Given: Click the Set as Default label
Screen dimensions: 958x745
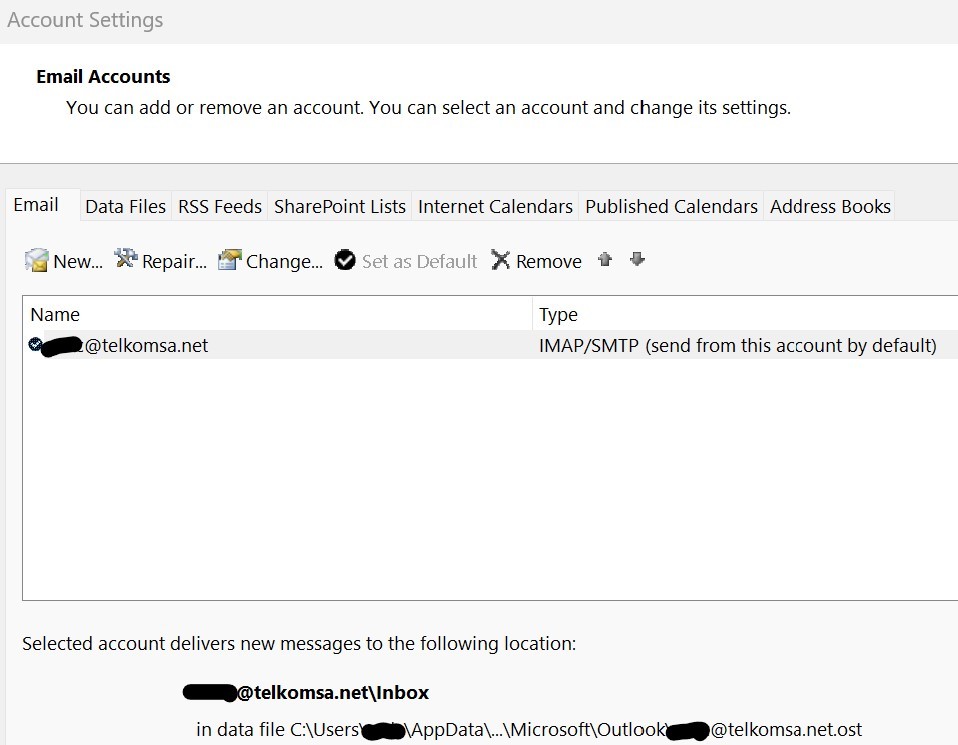Looking at the screenshot, I should click(419, 262).
